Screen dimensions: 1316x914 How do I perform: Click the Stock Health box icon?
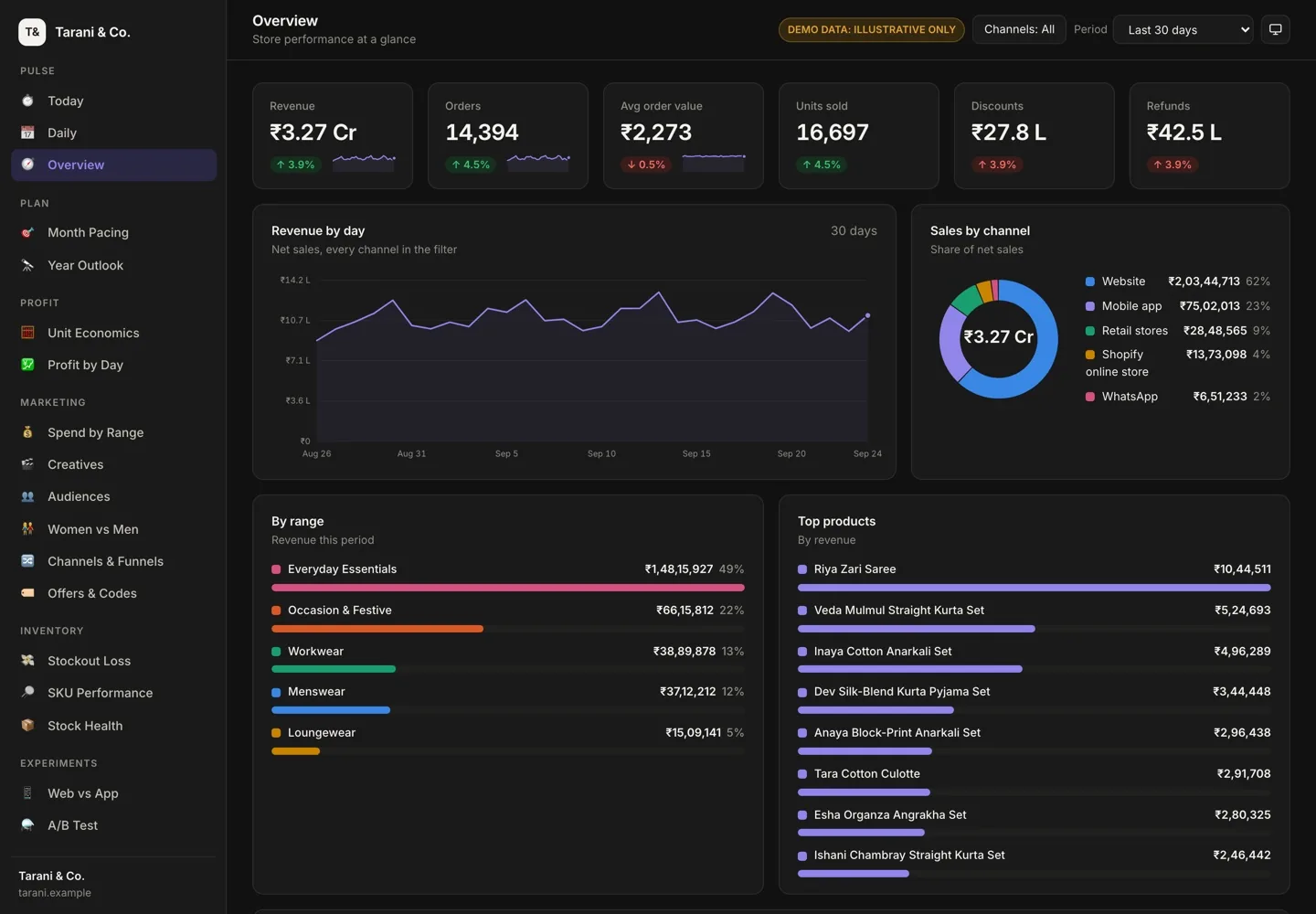pyautogui.click(x=27, y=726)
